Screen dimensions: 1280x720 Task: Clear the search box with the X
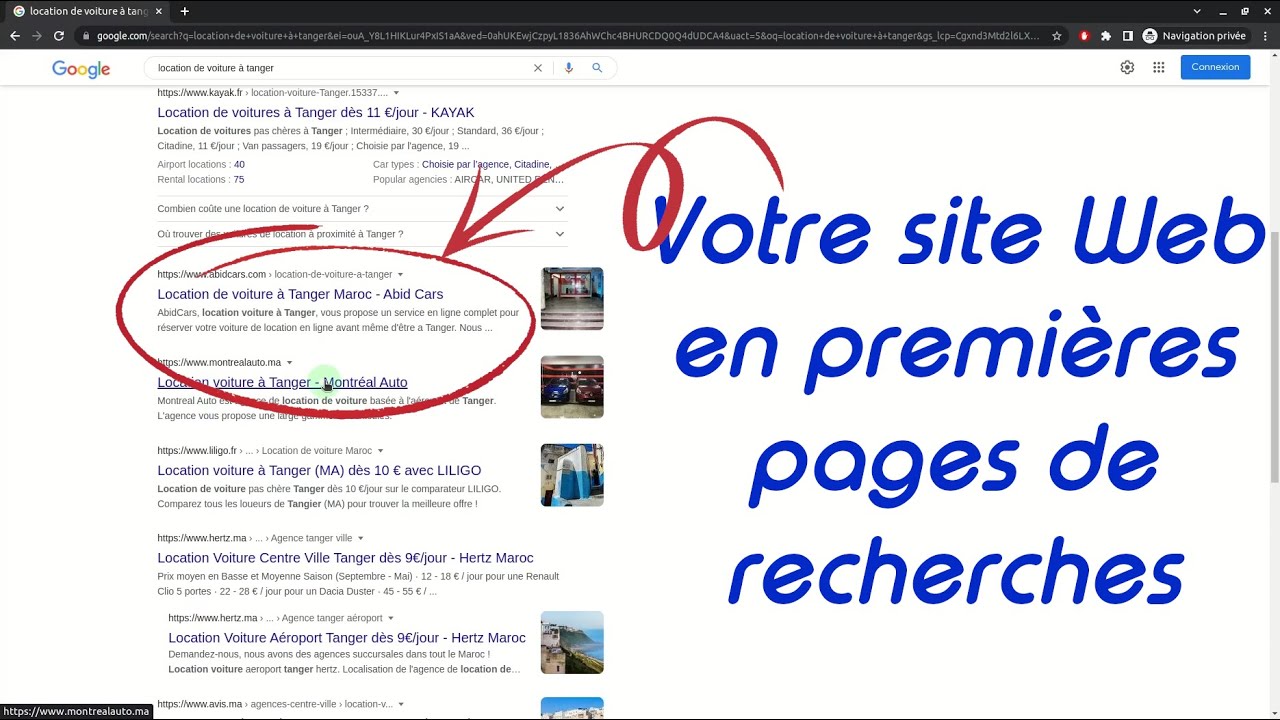point(537,68)
